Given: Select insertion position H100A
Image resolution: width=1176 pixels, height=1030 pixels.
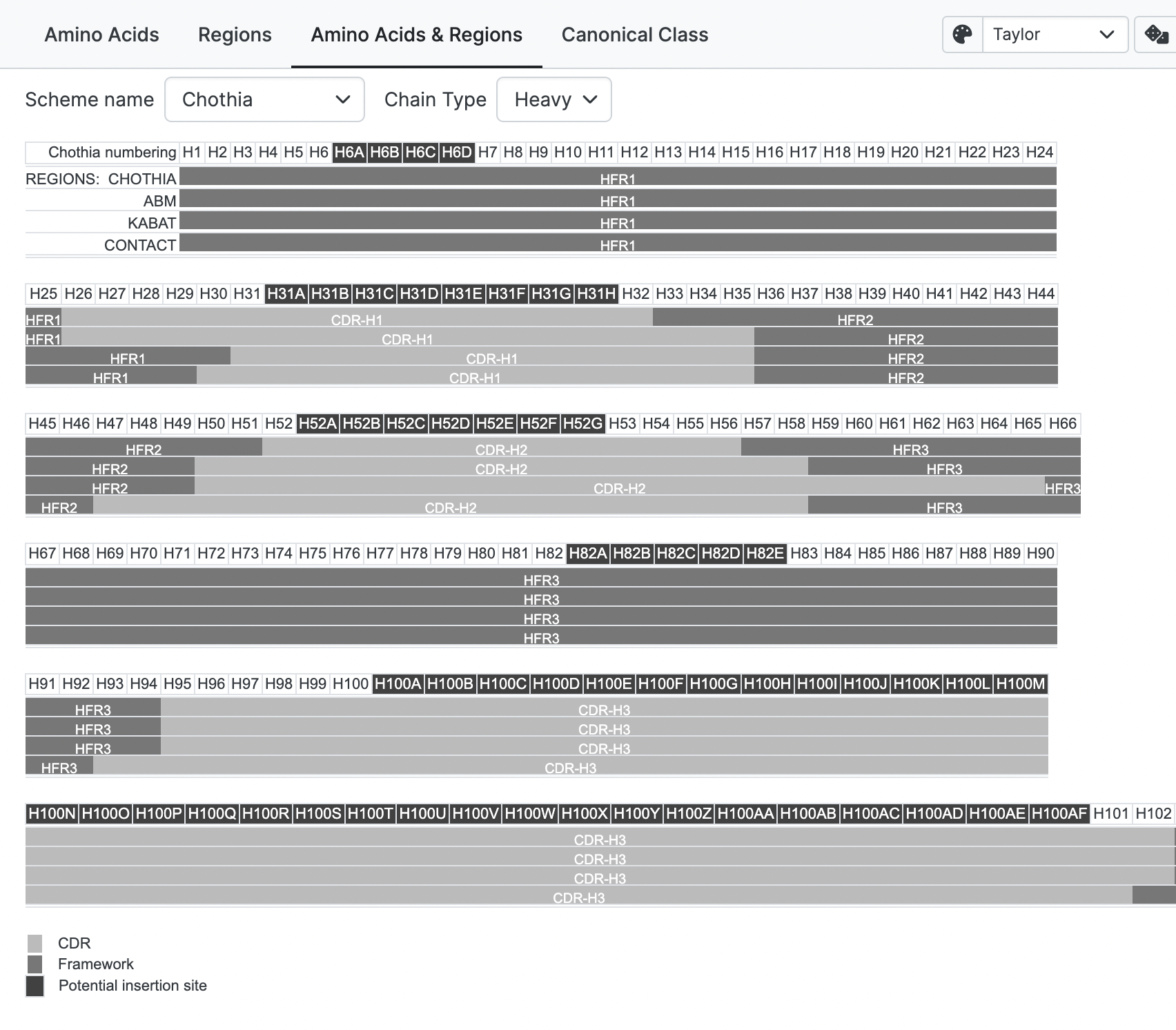Looking at the screenshot, I should click(398, 683).
